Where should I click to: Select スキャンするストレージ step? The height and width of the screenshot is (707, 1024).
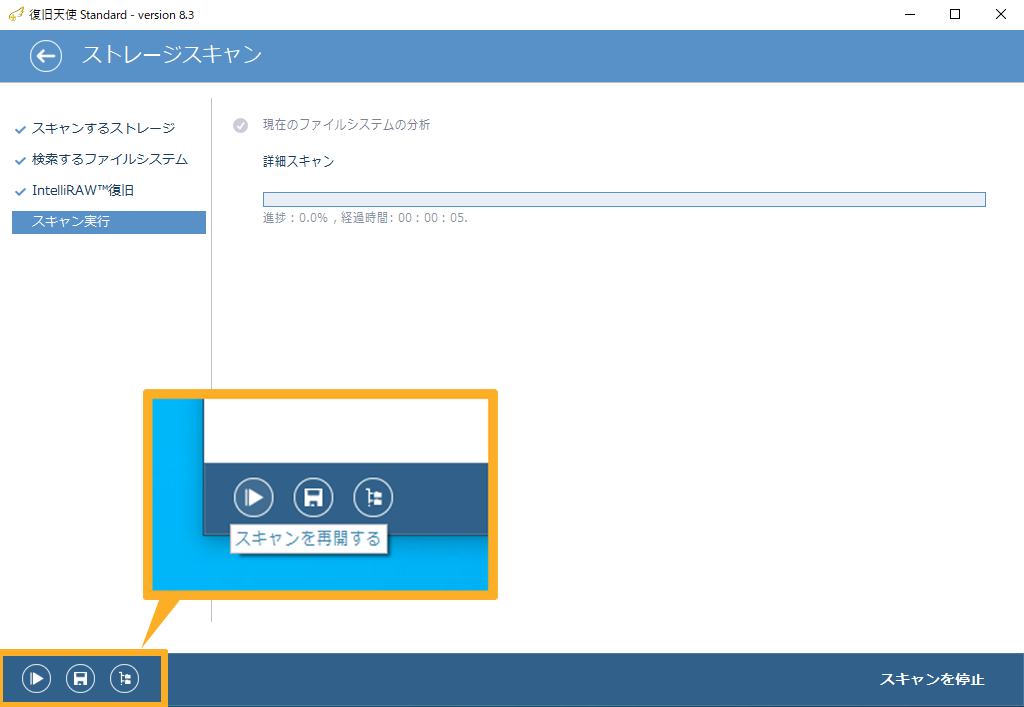coord(103,128)
